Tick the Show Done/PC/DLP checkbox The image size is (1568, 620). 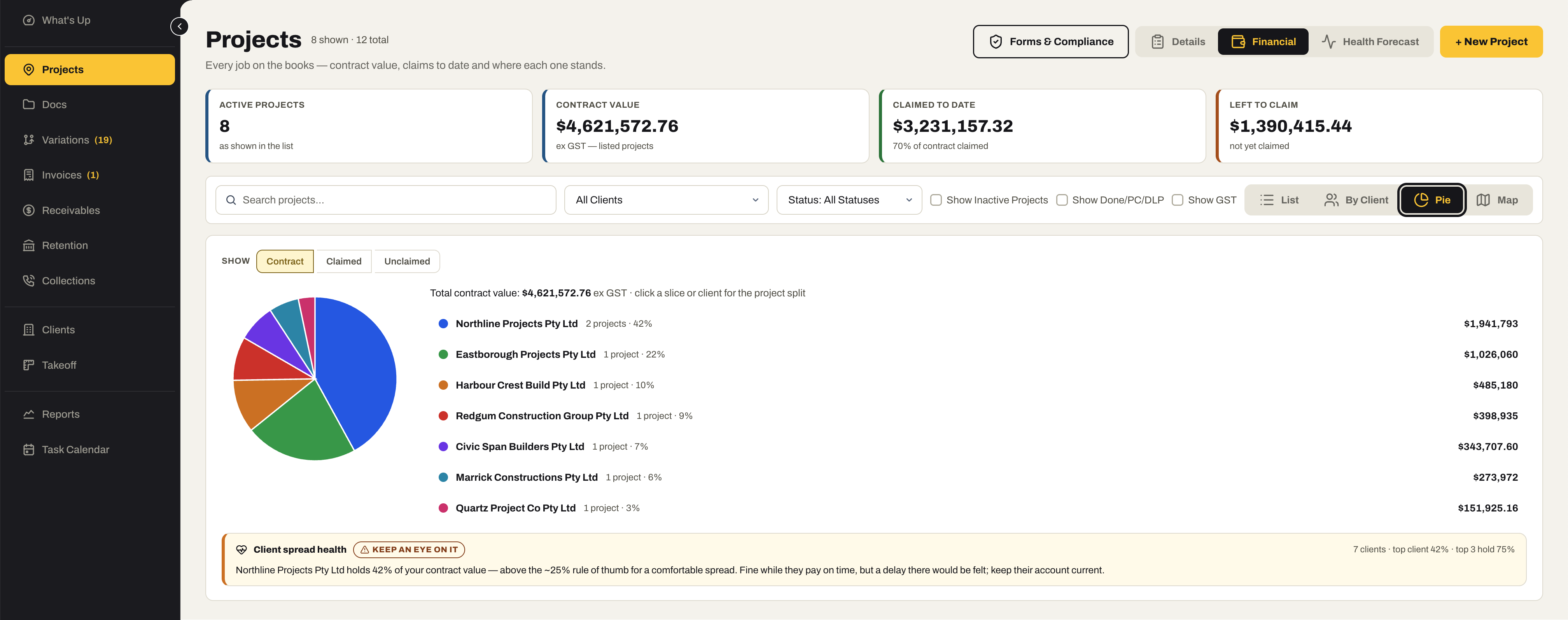[x=1062, y=200]
